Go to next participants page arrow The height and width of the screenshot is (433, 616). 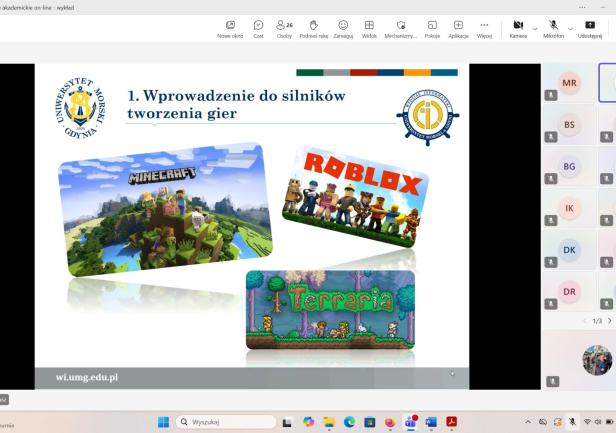[609, 321]
